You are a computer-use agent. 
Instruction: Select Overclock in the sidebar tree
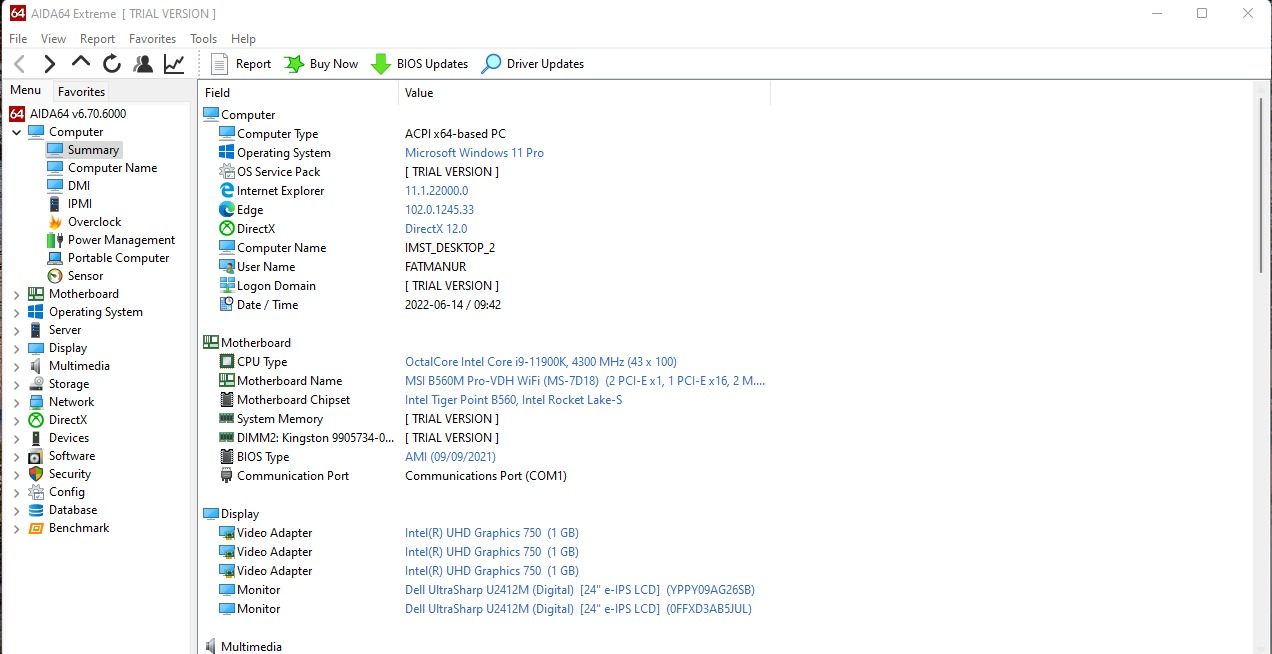point(94,222)
